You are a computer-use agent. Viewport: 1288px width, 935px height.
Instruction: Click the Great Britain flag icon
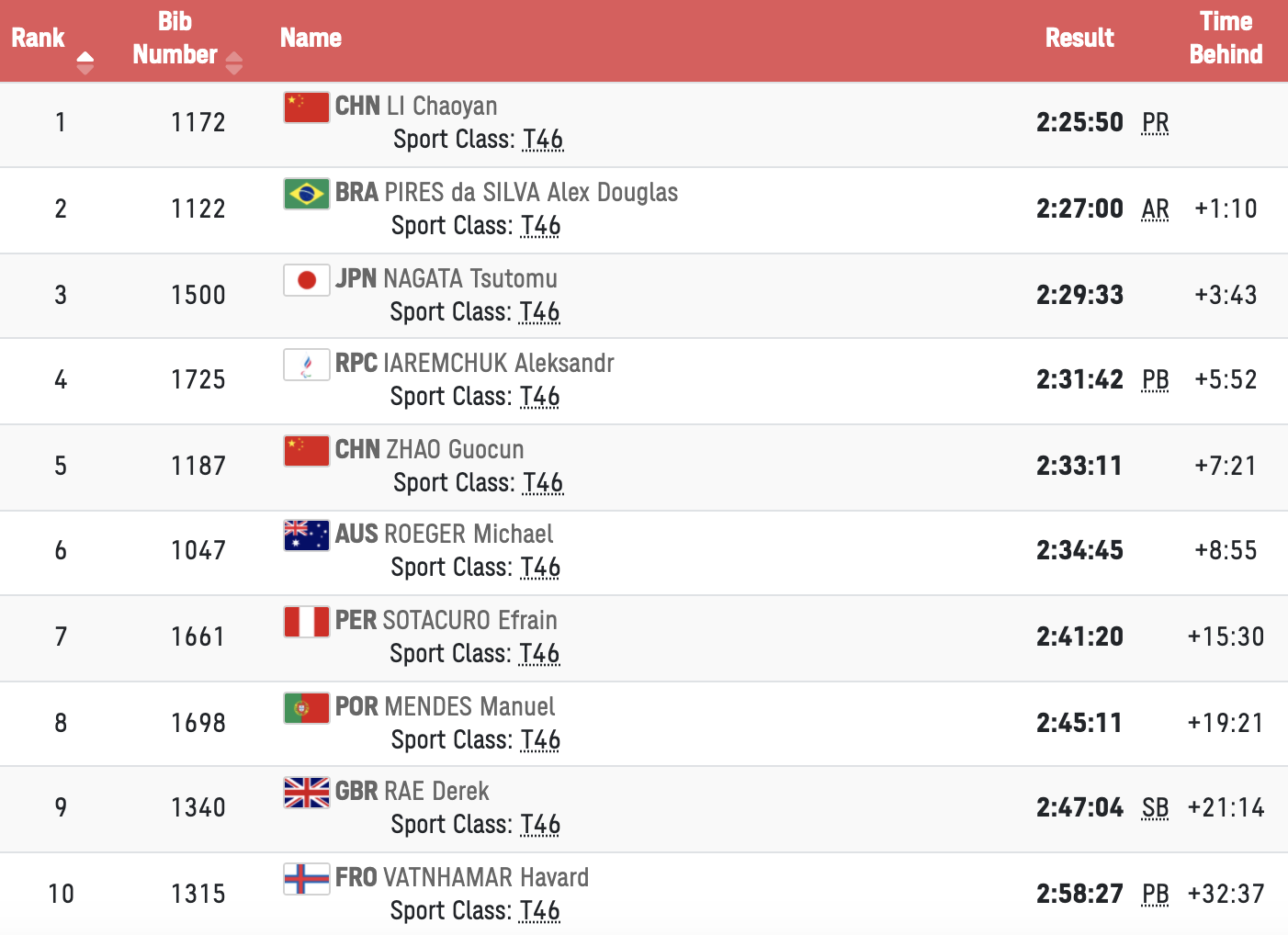306,793
